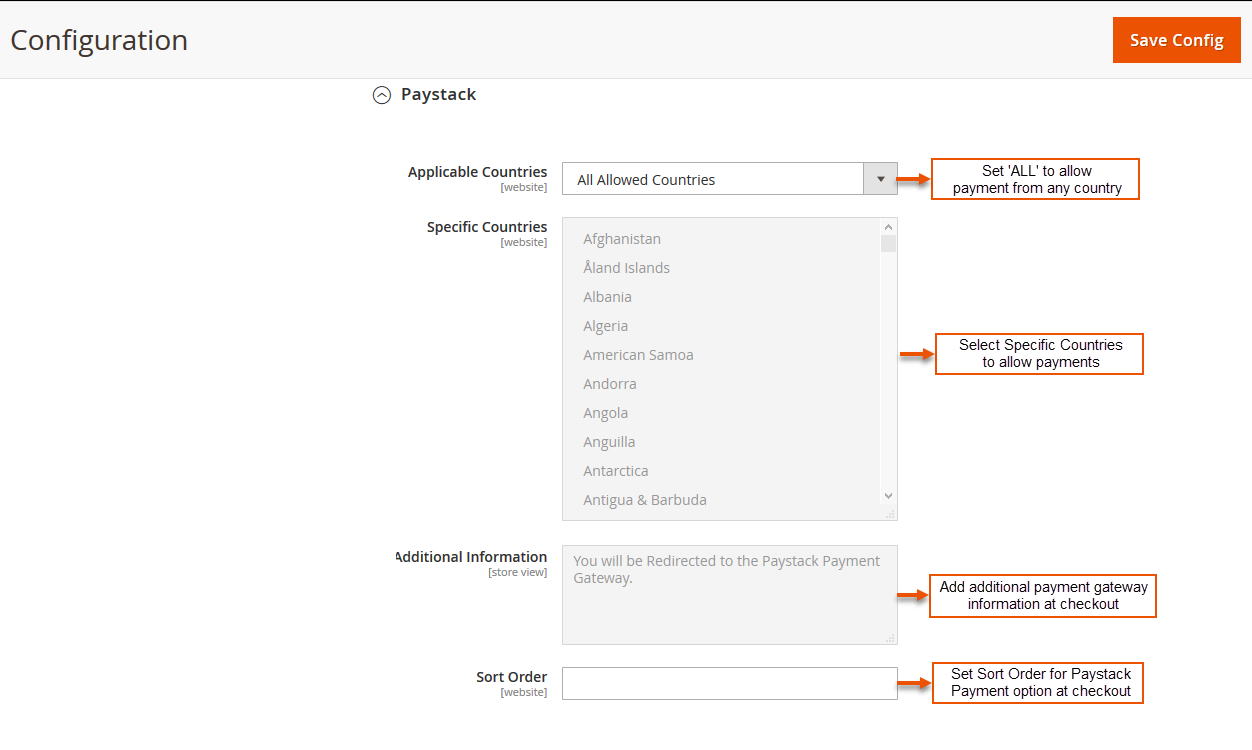
Task: Select Afghanistan in Specific Countries list
Action: pyautogui.click(x=622, y=239)
